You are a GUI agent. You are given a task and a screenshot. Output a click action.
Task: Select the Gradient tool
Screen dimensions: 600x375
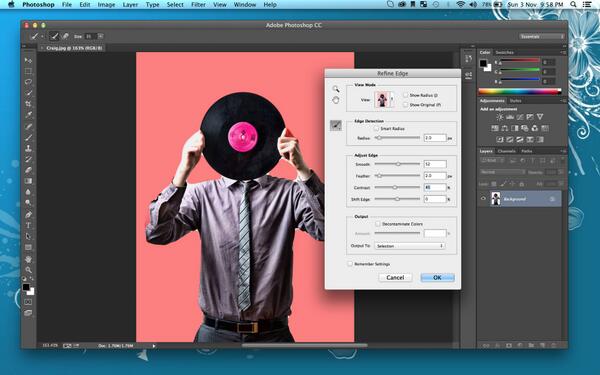28,181
